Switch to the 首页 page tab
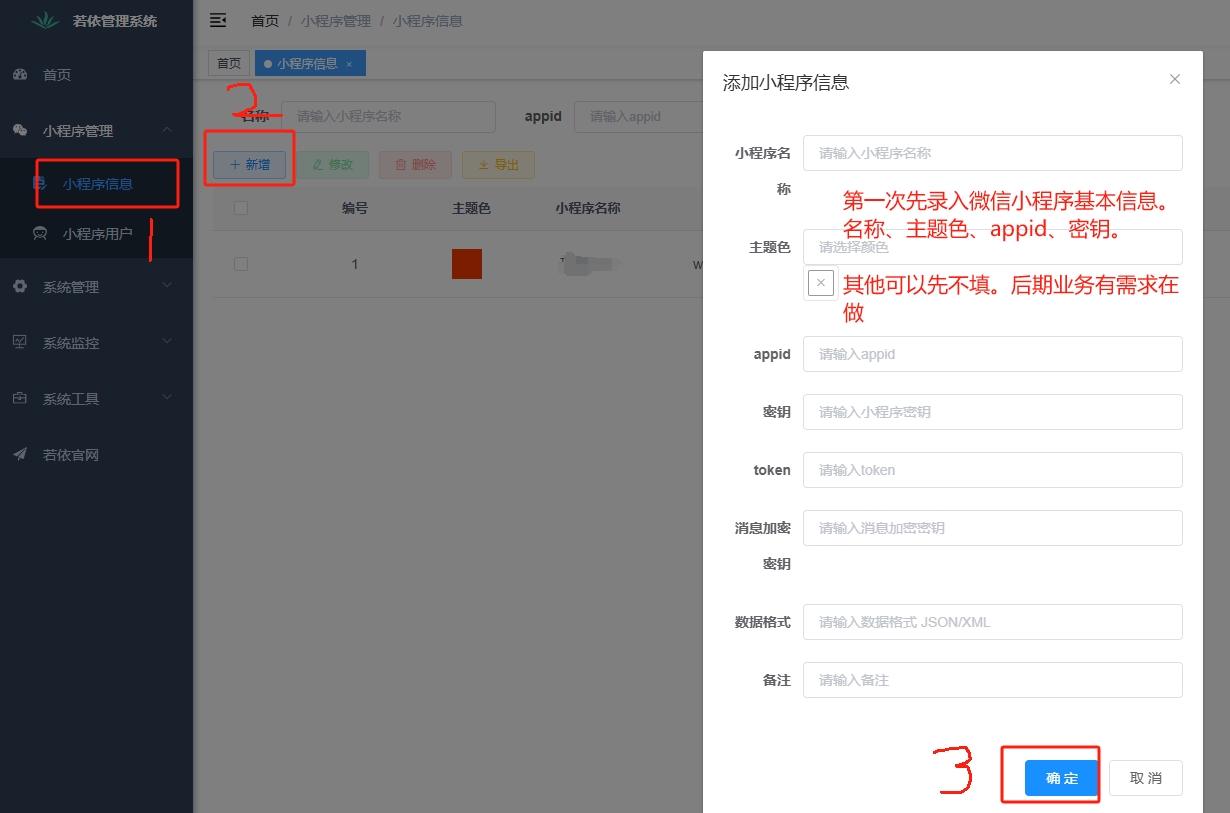 click(229, 63)
